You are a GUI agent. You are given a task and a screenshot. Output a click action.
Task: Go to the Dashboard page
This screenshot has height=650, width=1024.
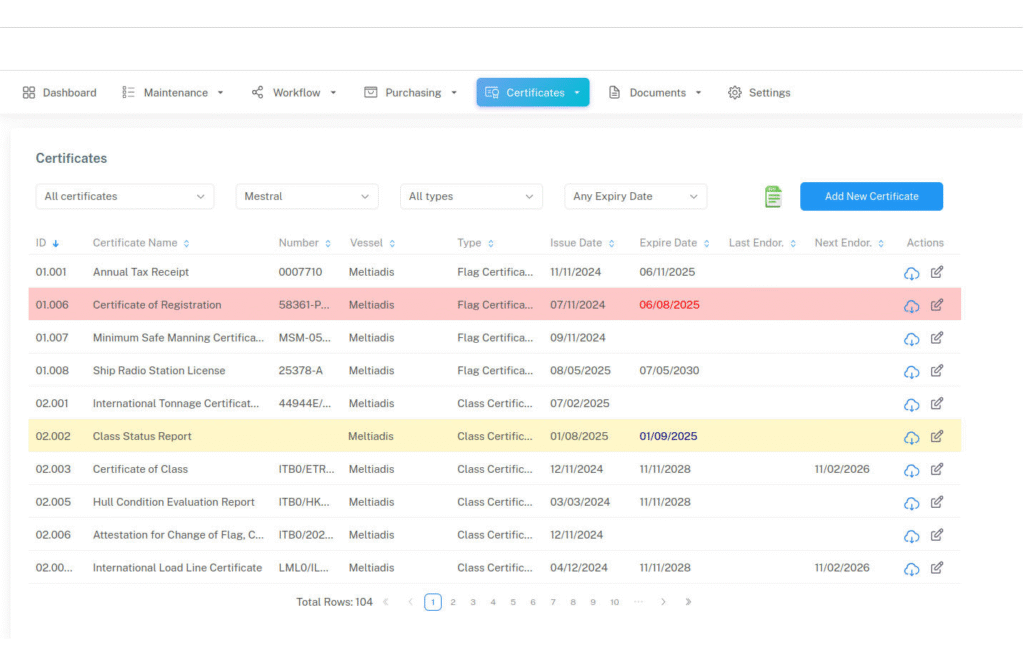point(60,93)
